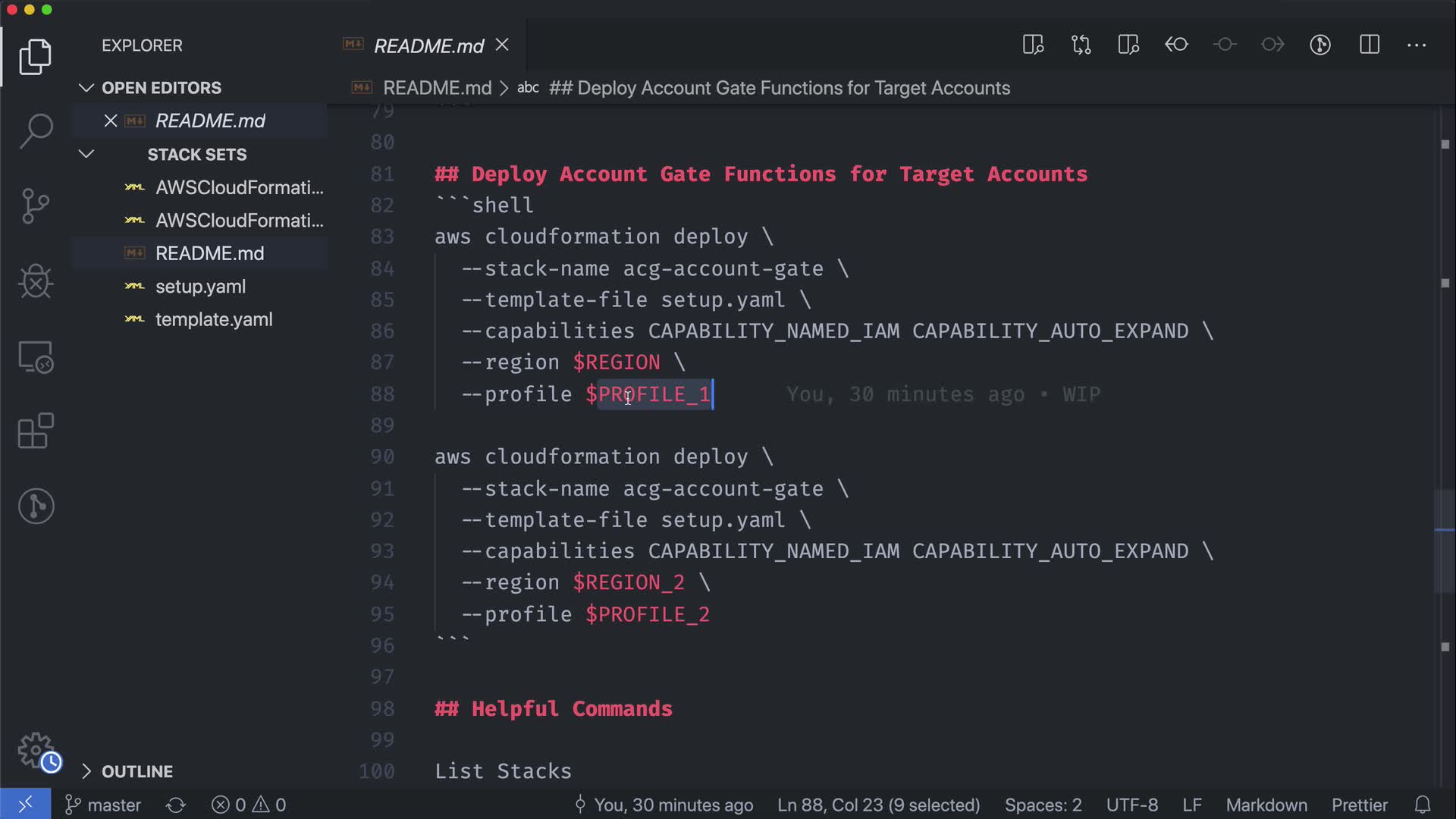Open the More Actions ellipsis menu

click(x=1416, y=45)
